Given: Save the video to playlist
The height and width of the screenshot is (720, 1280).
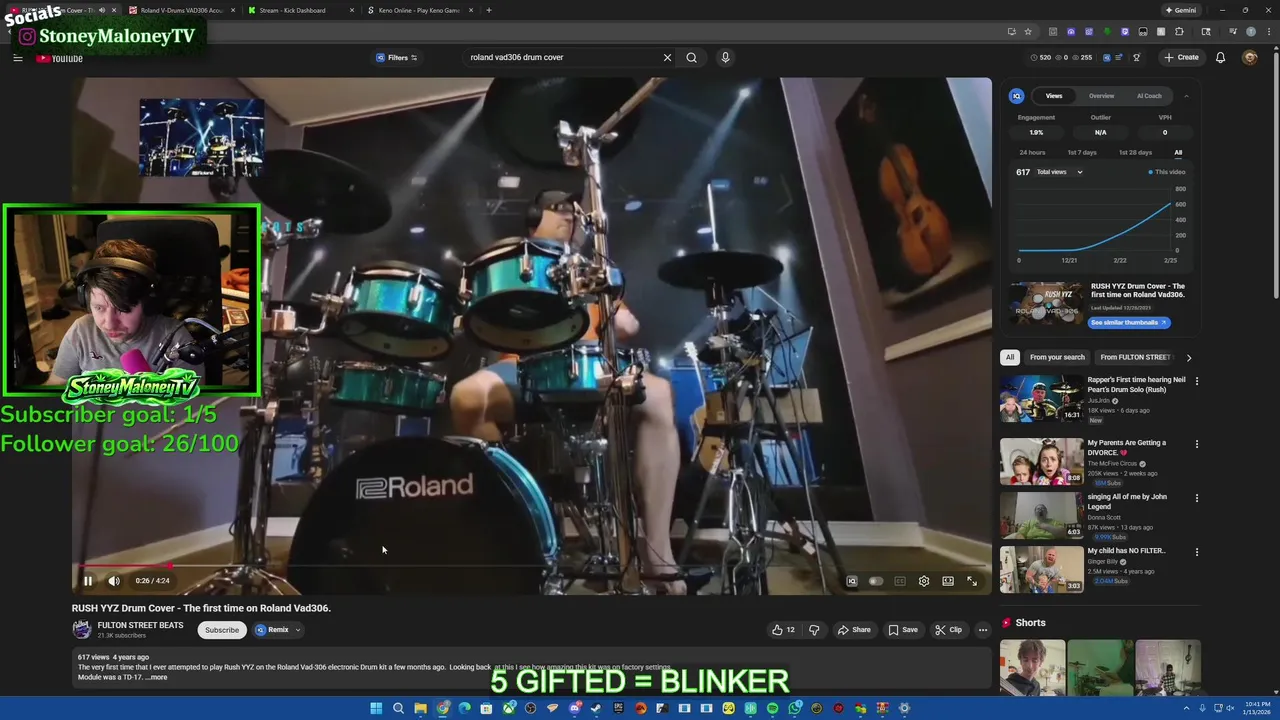Looking at the screenshot, I should [x=903, y=630].
